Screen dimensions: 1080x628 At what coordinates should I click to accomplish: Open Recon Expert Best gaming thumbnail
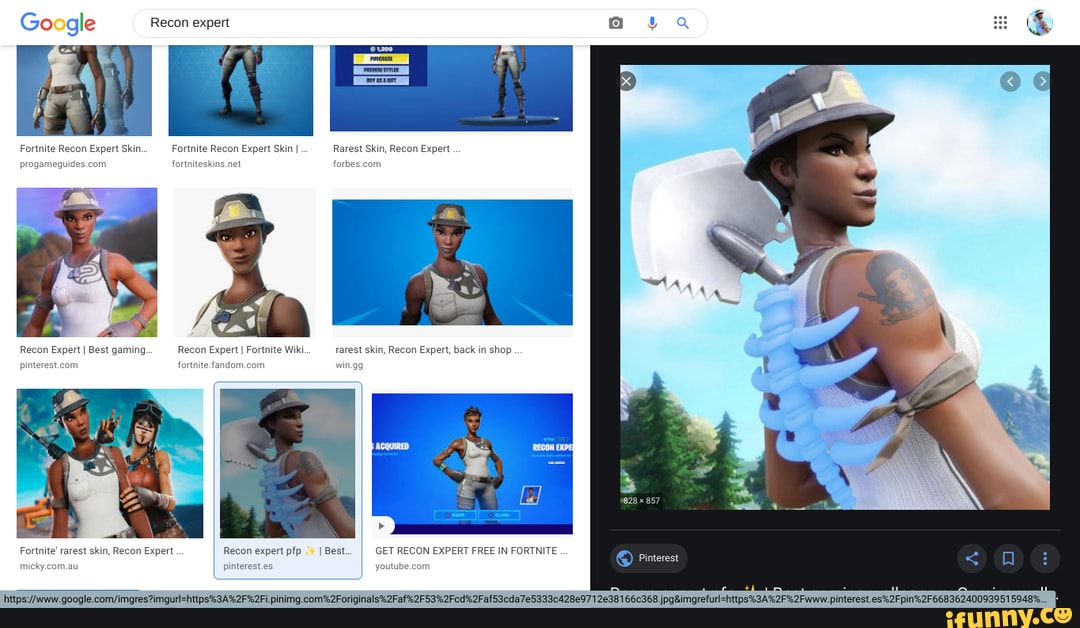pyautogui.click(x=87, y=262)
